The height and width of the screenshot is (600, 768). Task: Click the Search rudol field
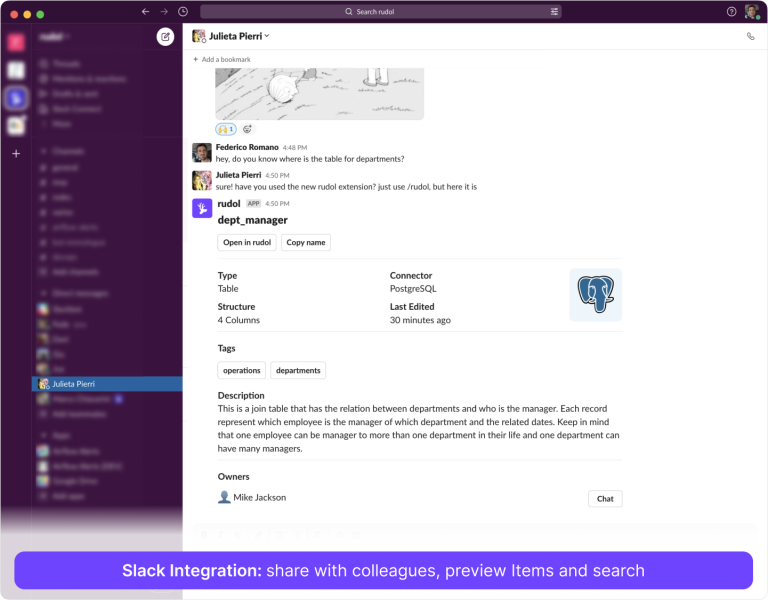380,12
